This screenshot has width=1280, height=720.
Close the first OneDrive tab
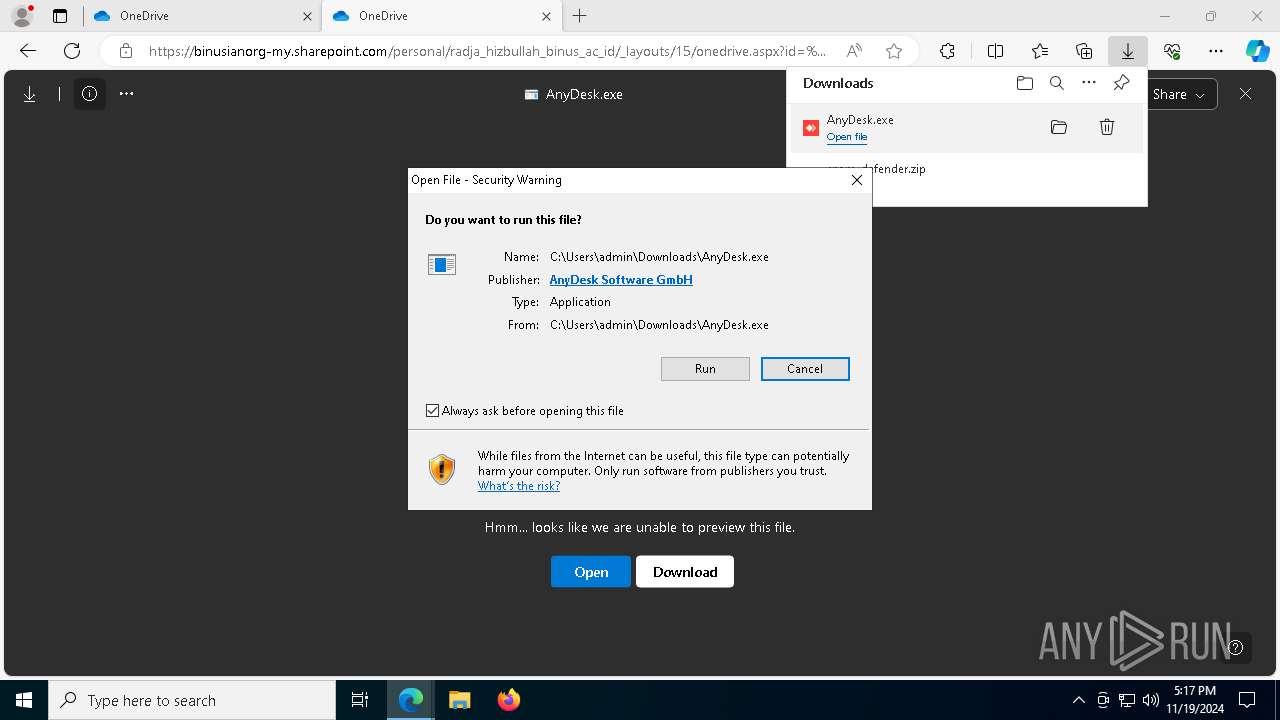click(307, 16)
